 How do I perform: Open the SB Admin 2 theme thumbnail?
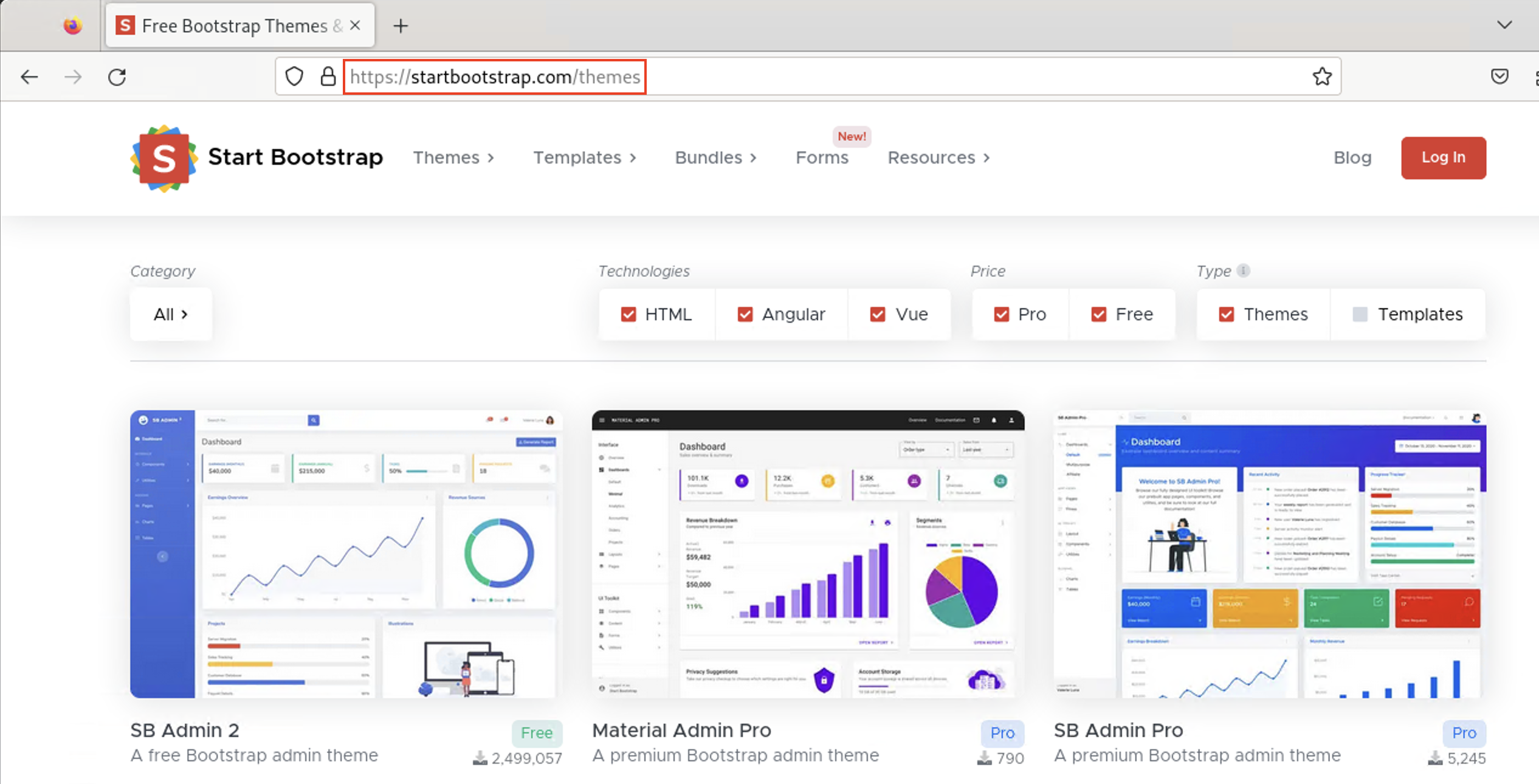click(x=346, y=554)
